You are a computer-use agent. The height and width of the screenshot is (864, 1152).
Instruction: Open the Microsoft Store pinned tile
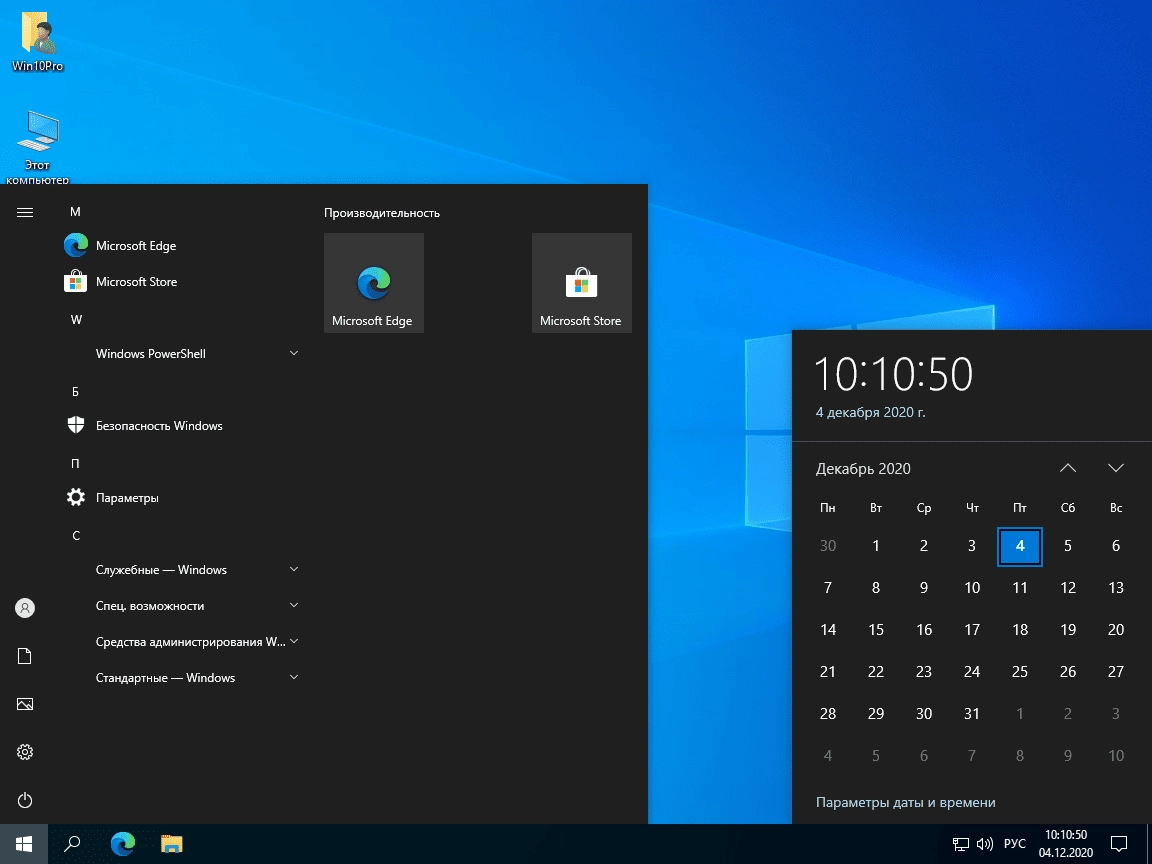point(582,283)
